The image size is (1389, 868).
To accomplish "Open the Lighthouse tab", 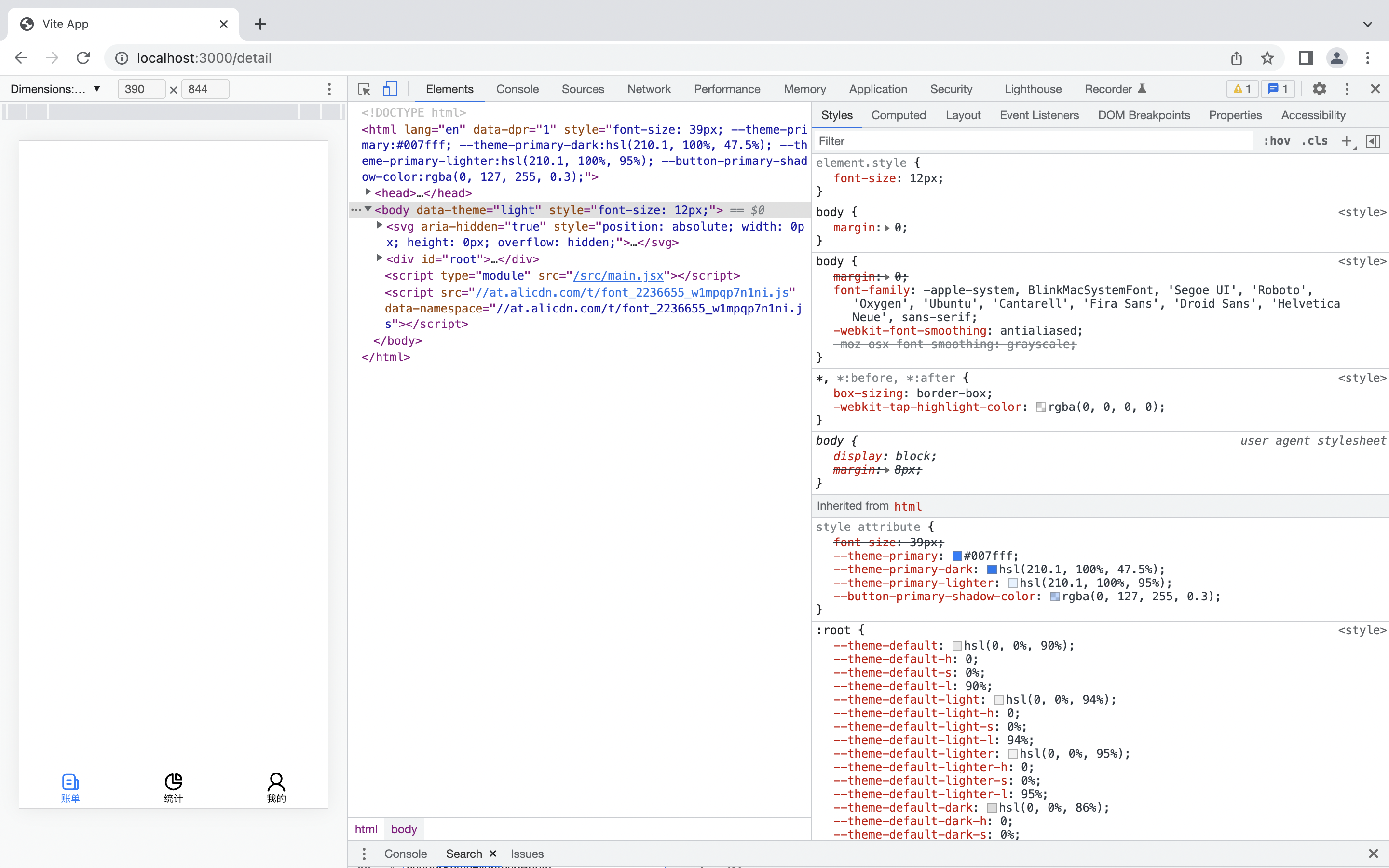I will (x=1033, y=89).
